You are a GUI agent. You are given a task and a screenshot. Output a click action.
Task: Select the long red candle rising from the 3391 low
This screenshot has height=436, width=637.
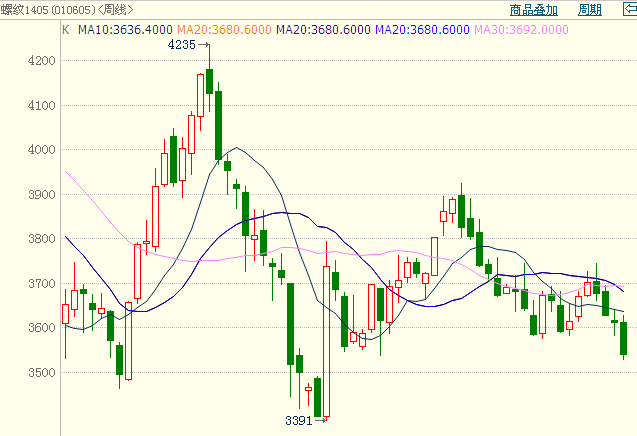coord(326,340)
